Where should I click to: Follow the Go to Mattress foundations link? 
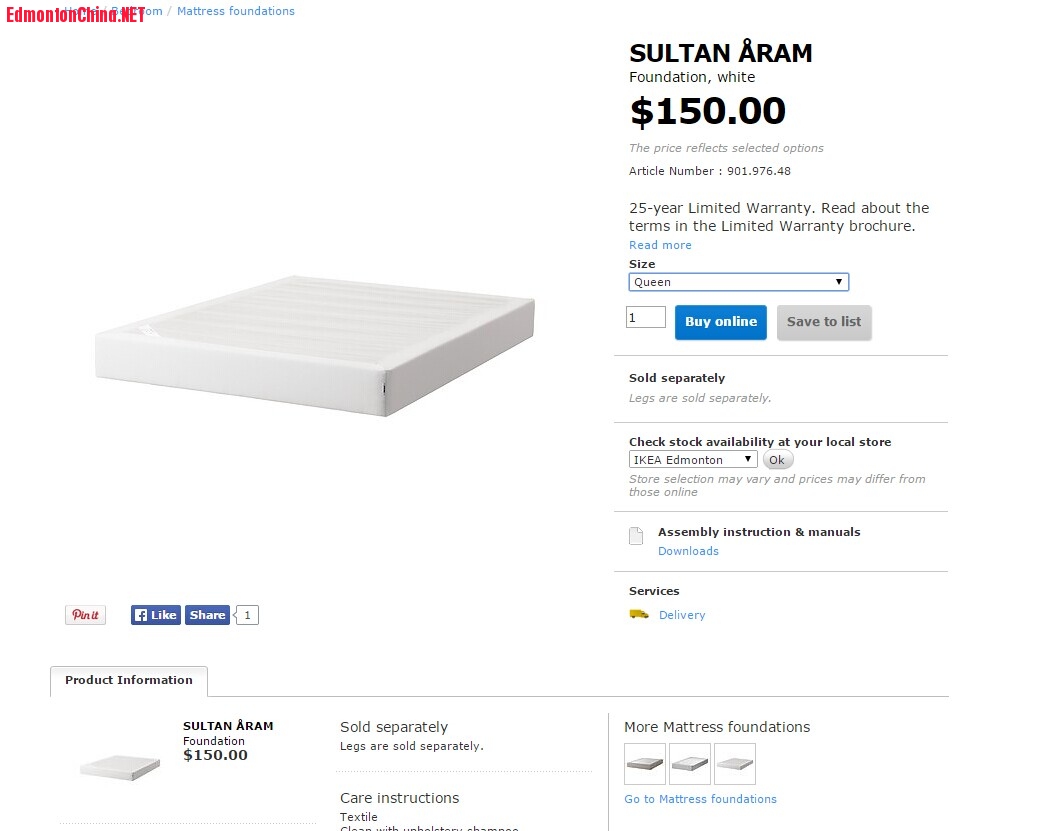tap(700, 799)
